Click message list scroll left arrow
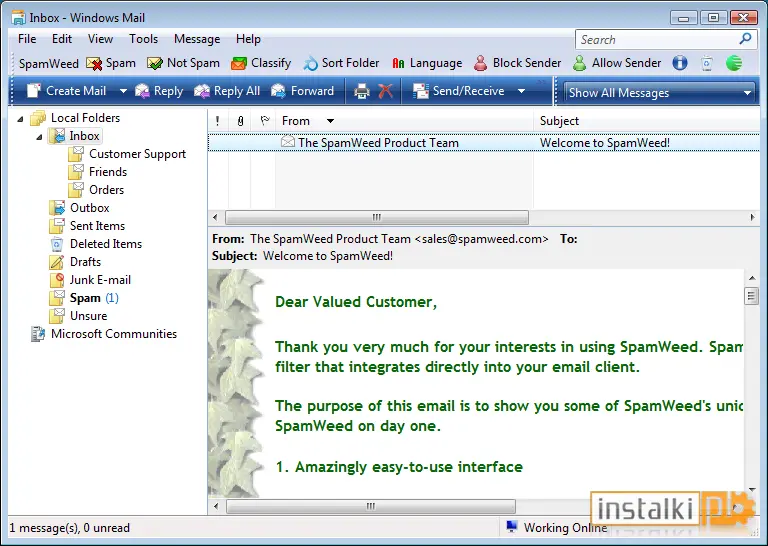768x546 pixels. coord(216,217)
